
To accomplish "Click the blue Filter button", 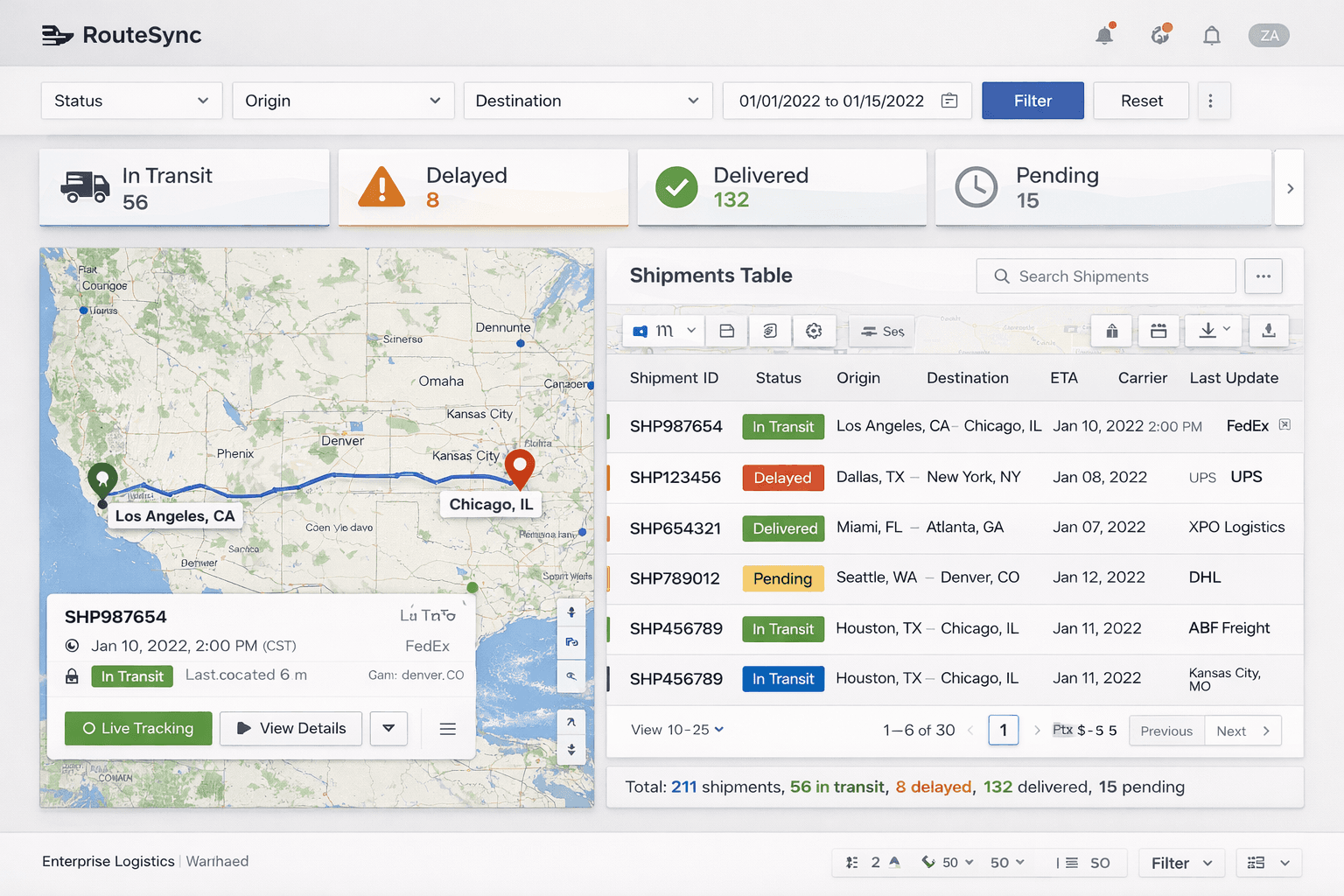I will [x=1032, y=101].
